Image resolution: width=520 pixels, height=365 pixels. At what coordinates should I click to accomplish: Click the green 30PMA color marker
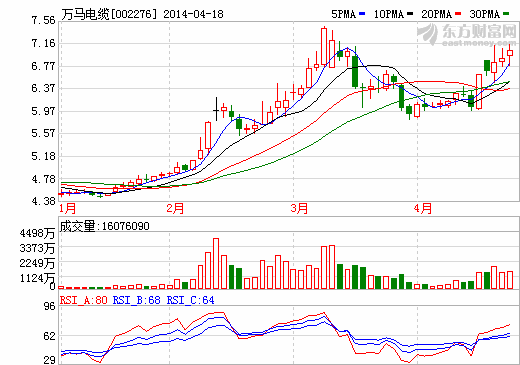(x=506, y=14)
